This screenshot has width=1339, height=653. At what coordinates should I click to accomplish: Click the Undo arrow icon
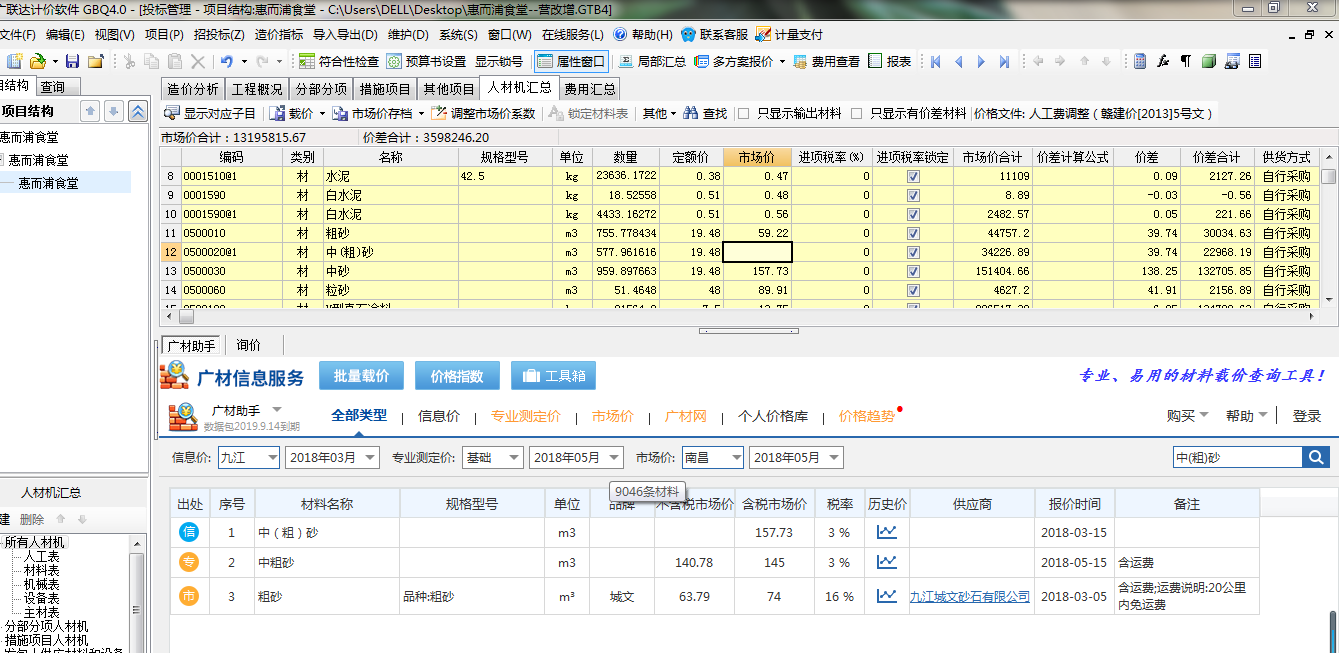coord(227,61)
